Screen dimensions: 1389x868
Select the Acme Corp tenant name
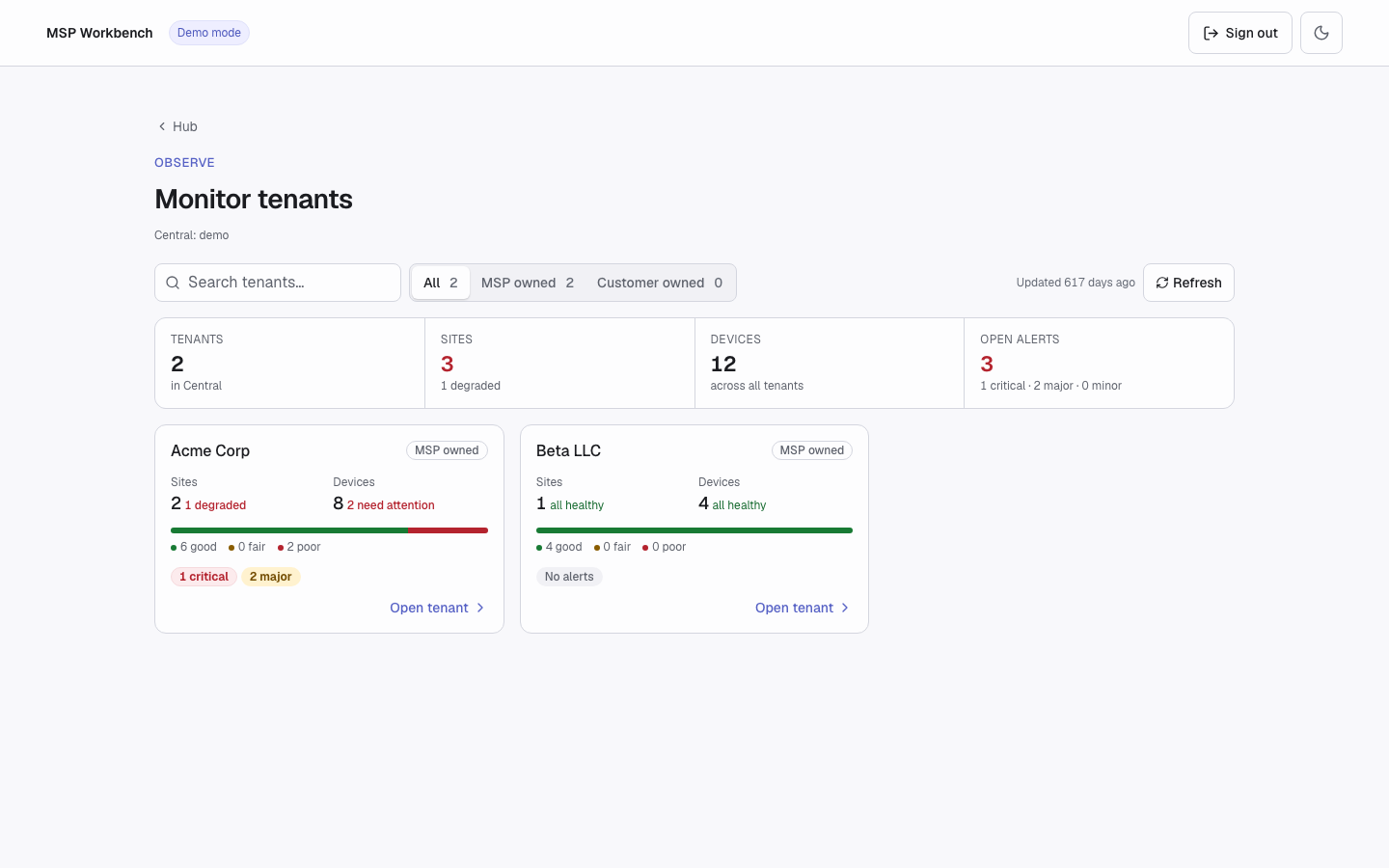tap(210, 450)
